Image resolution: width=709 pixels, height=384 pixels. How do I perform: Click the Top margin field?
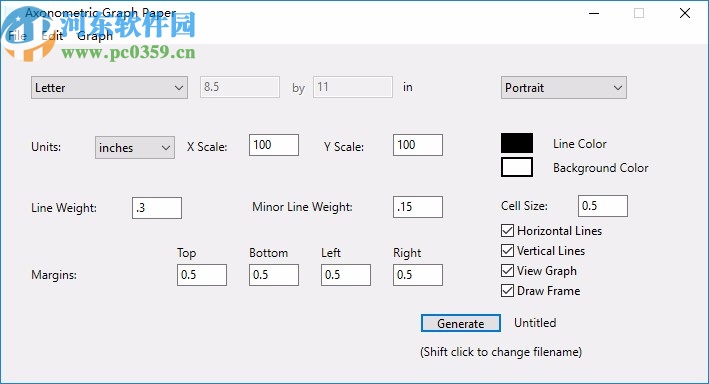click(202, 275)
